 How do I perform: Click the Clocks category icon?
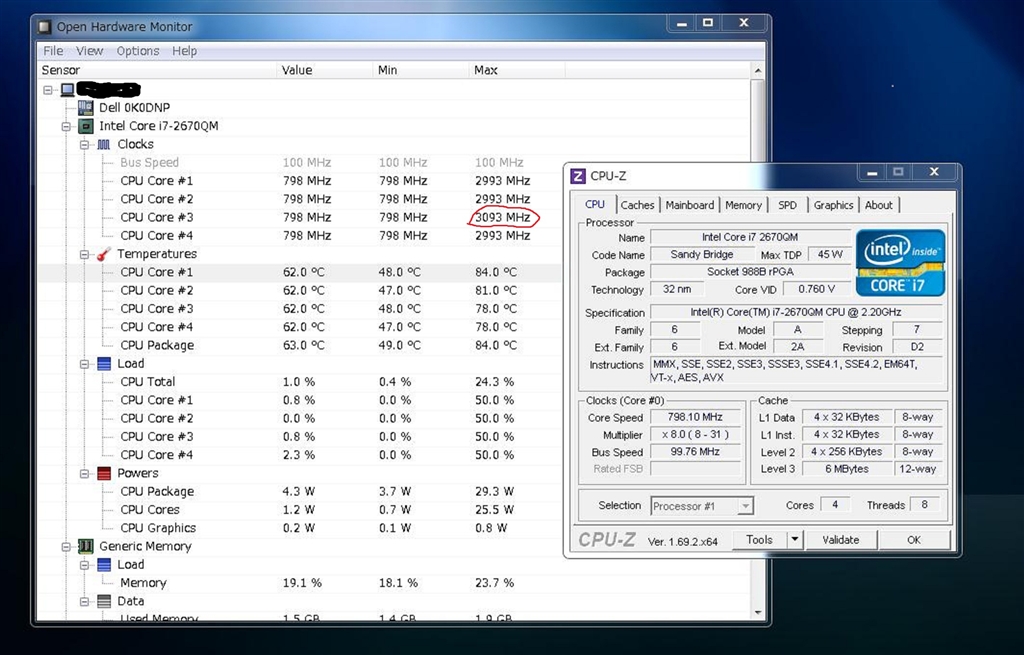click(x=103, y=145)
